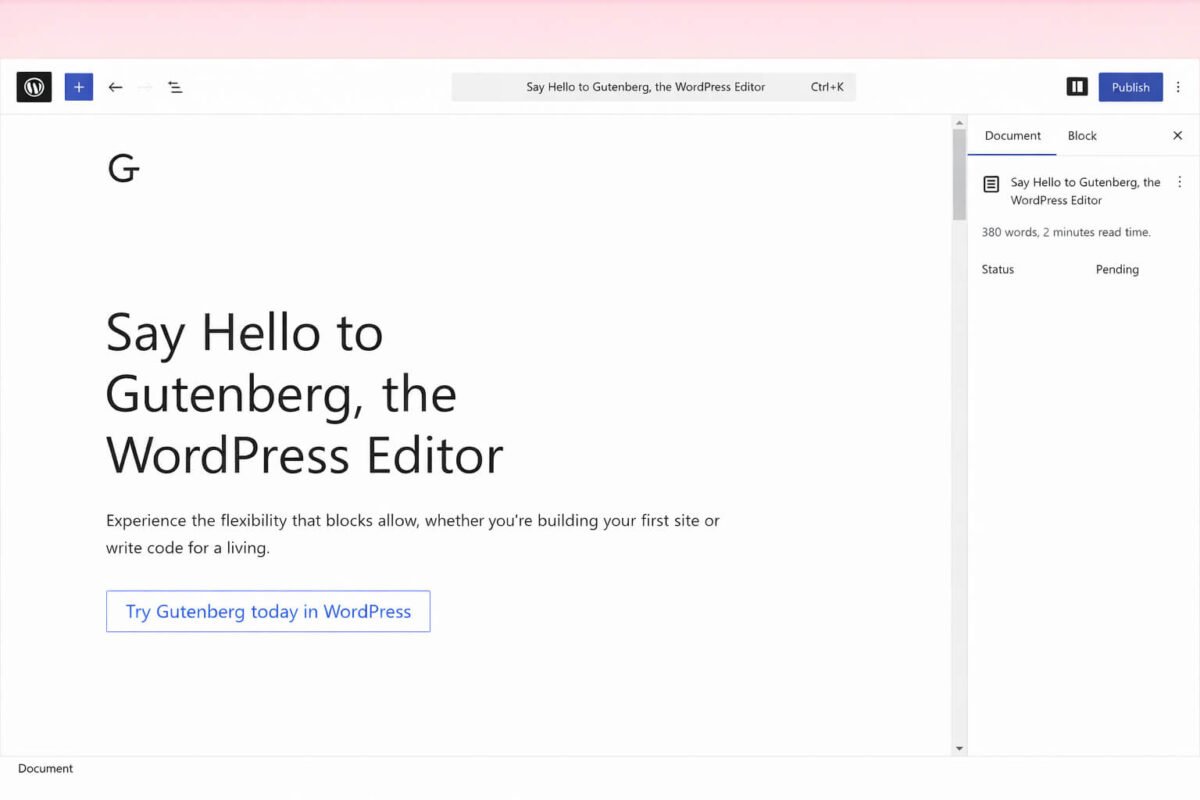Open the command palette title bar
Screen dimensions: 1200x800
(x=654, y=87)
